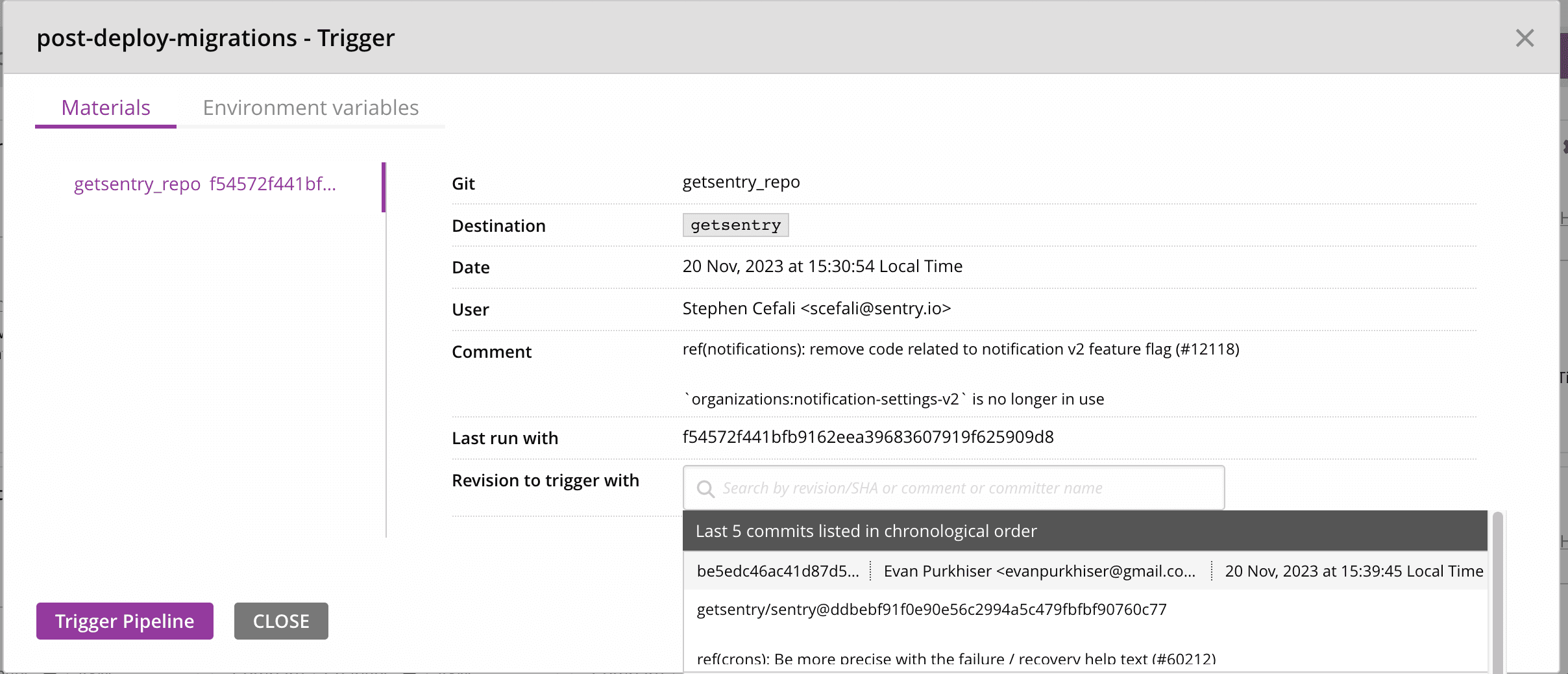This screenshot has width=1568, height=674.
Task: Click the notification v2 feature flag comment
Action: click(960, 349)
